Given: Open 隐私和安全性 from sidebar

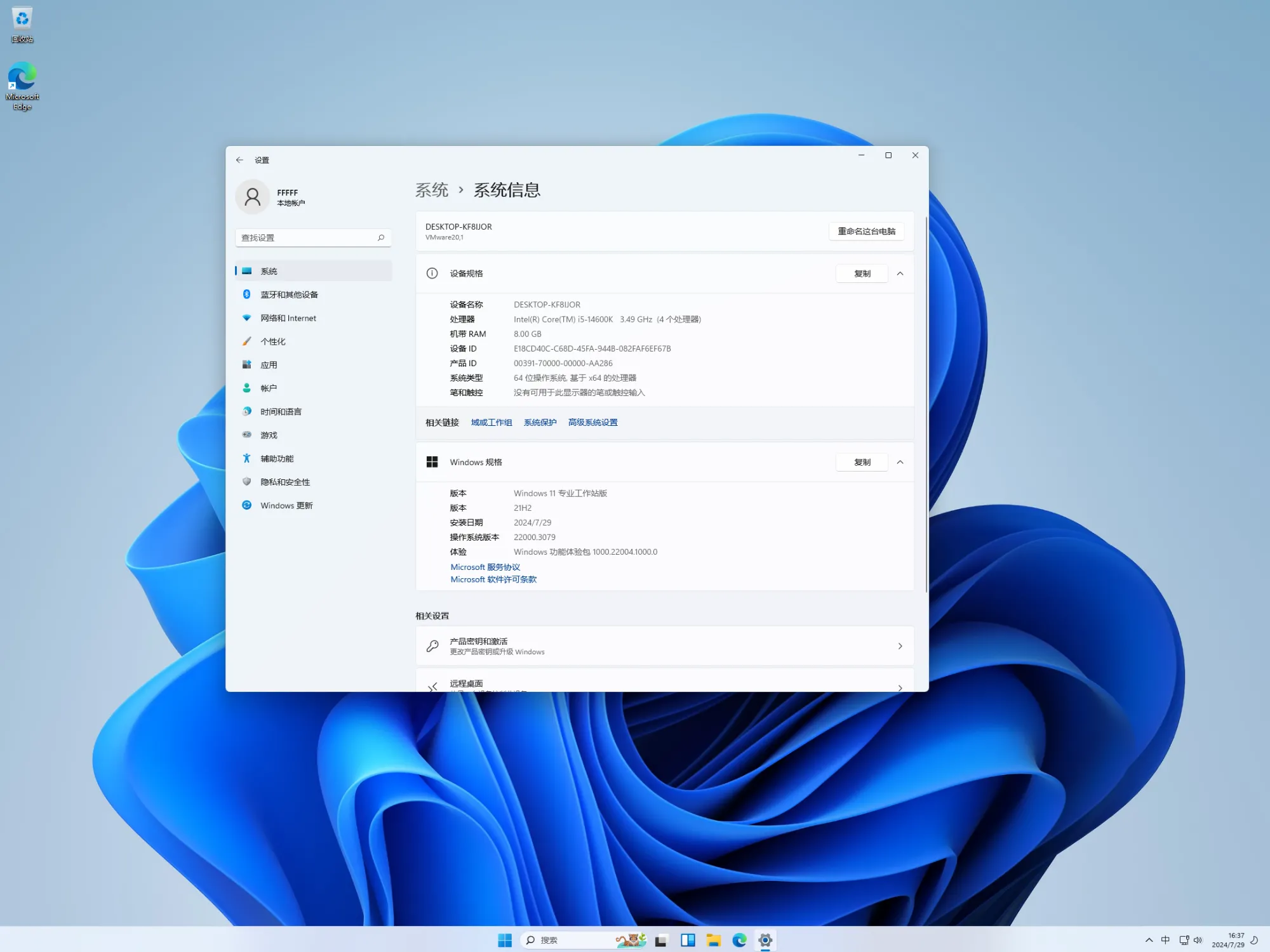Looking at the screenshot, I should tap(284, 482).
